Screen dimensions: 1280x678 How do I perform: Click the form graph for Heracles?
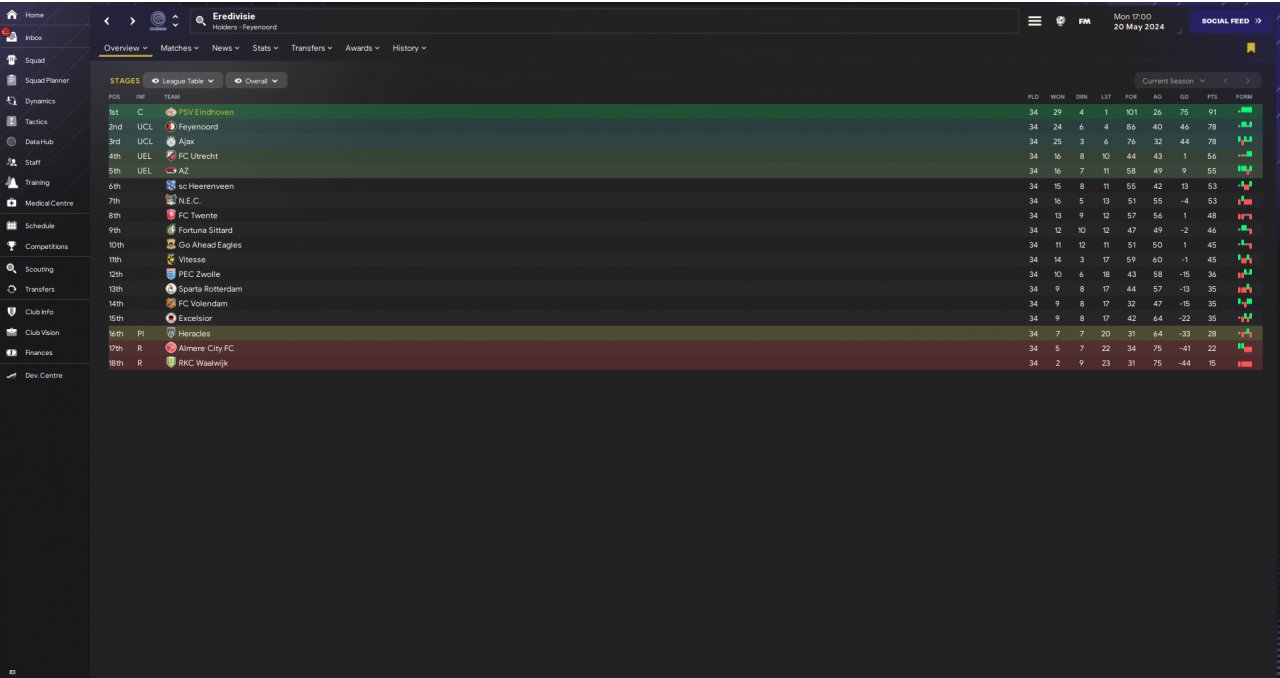point(1245,333)
